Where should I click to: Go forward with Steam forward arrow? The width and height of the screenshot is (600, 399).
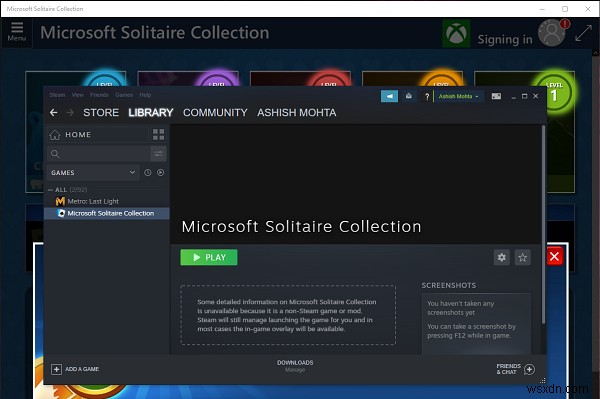click(70, 112)
